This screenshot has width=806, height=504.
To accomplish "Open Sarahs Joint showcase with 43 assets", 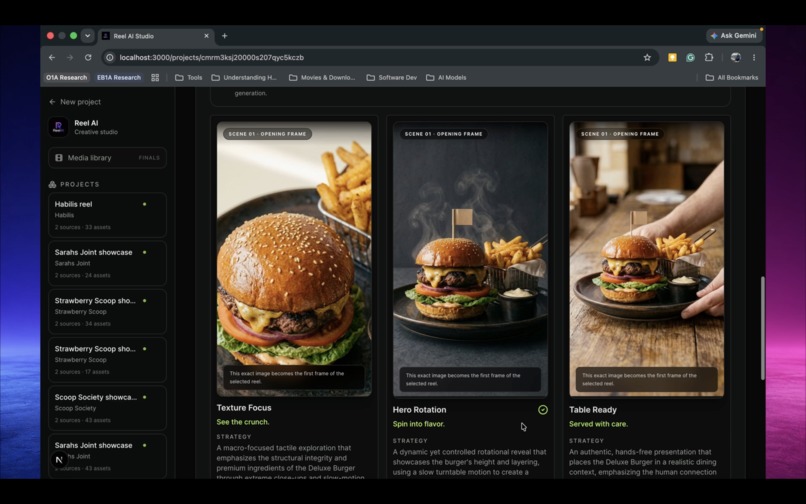I will pos(107,456).
